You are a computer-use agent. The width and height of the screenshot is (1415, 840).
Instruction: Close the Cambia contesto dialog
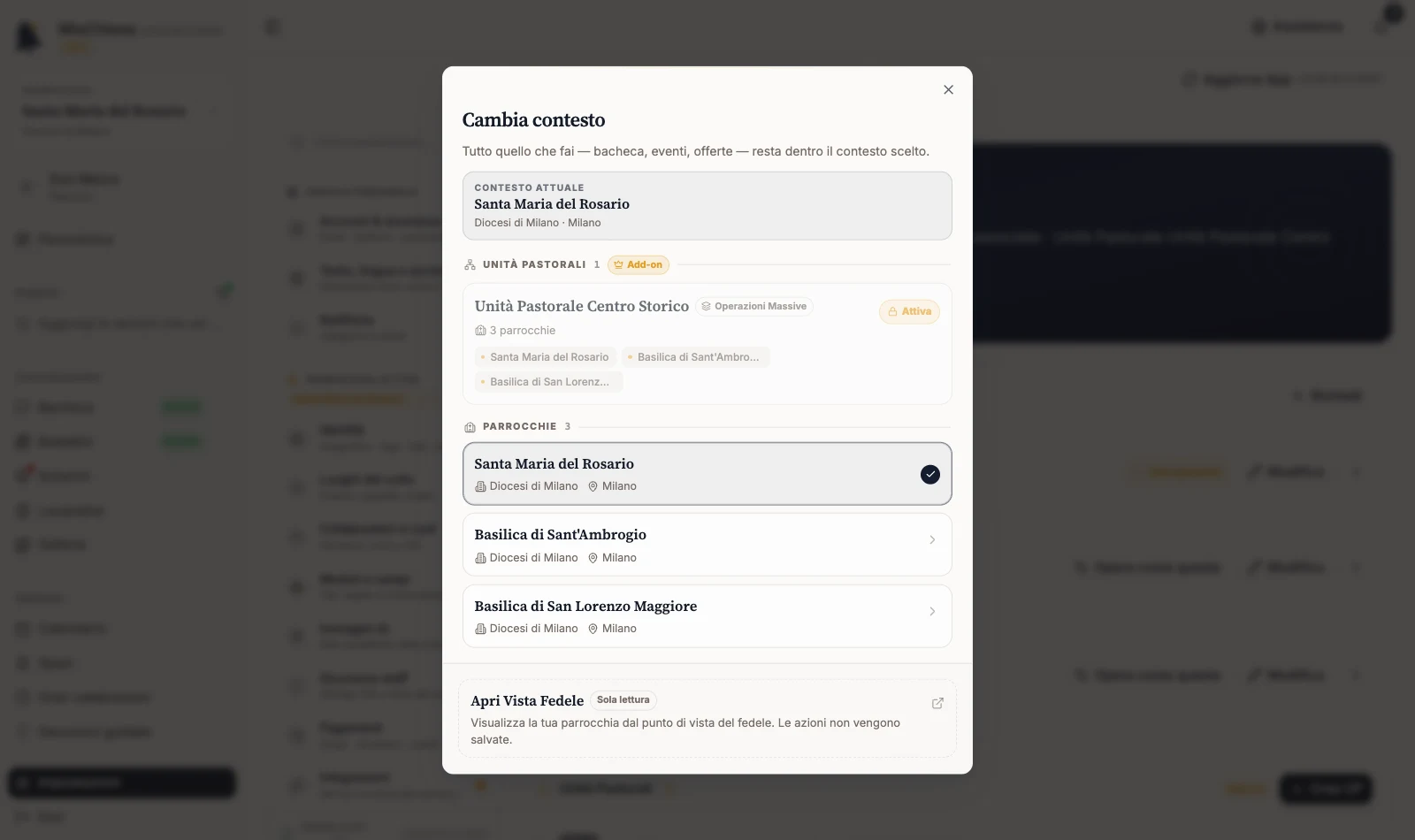tap(948, 89)
